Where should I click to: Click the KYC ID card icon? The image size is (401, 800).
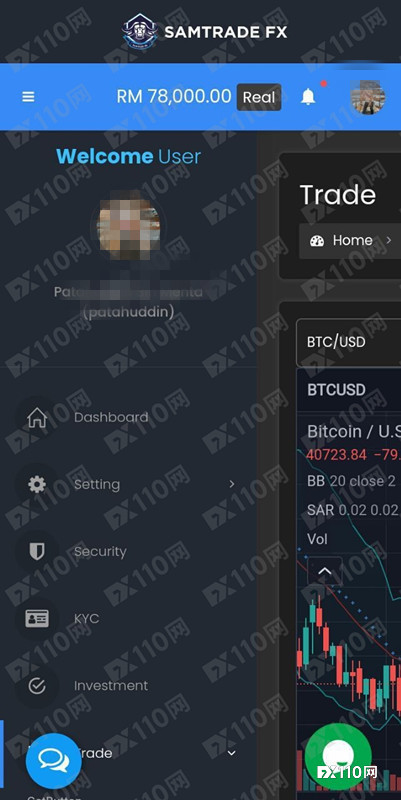click(x=37, y=619)
